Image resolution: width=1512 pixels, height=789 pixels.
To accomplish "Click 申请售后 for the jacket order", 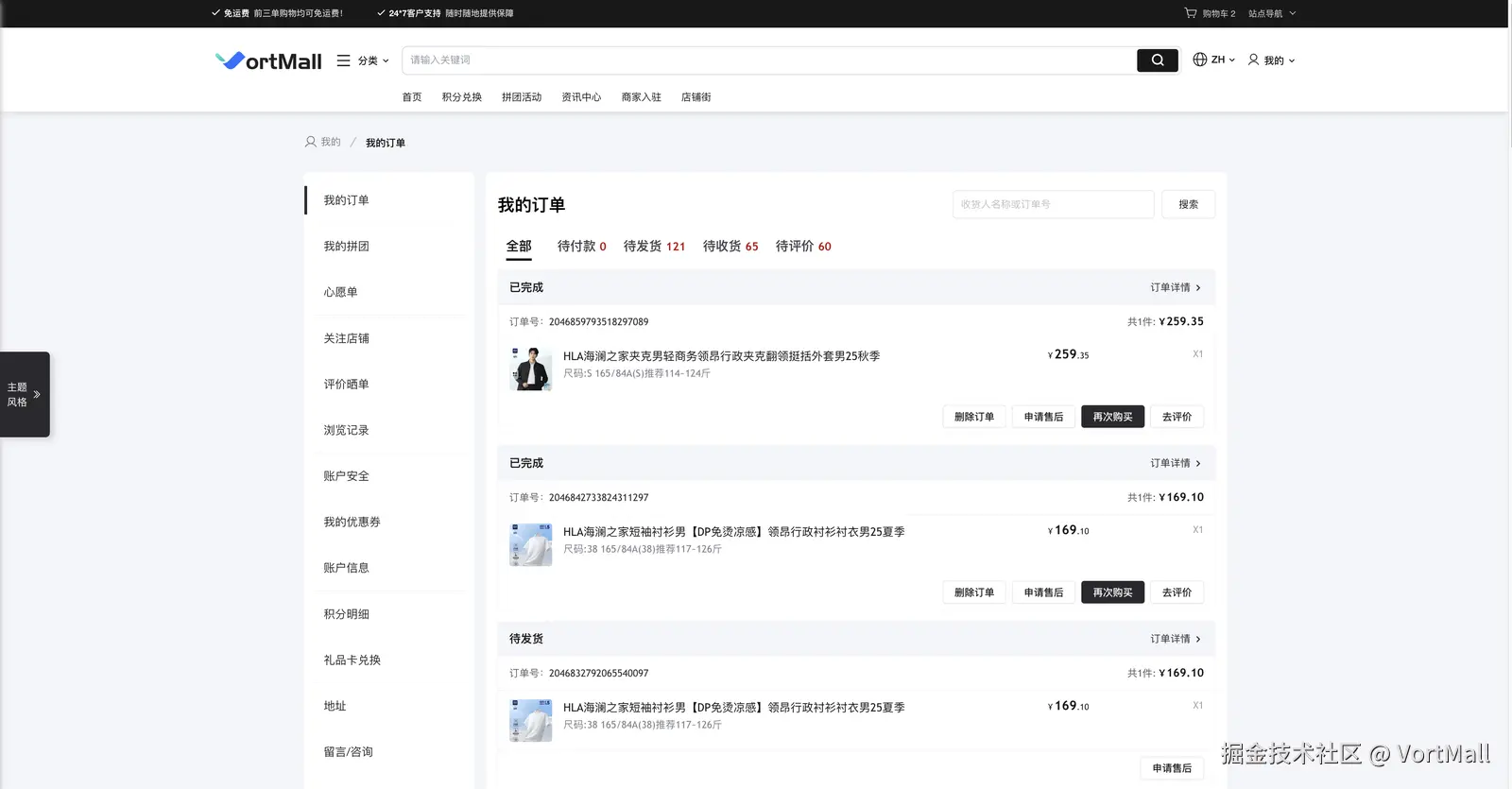I will (1043, 417).
